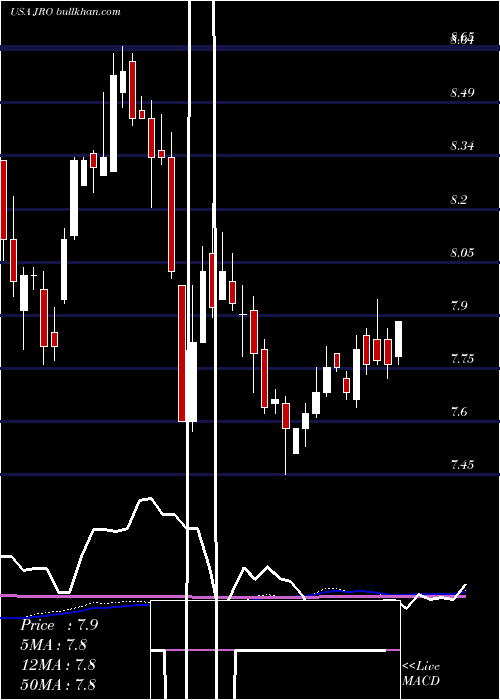This screenshot has width=500, height=700.
Task: Click the '12MA : 7.8' readout
Action: click(58, 664)
